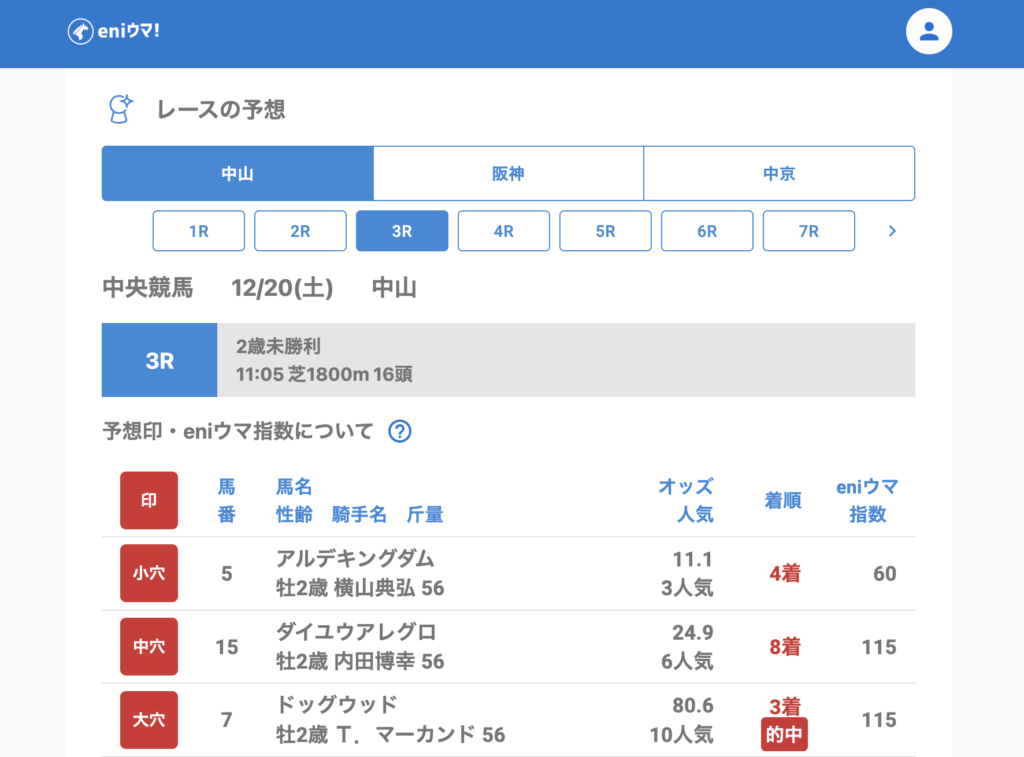Choose race 4R button
The image size is (1024, 757).
[x=504, y=231]
